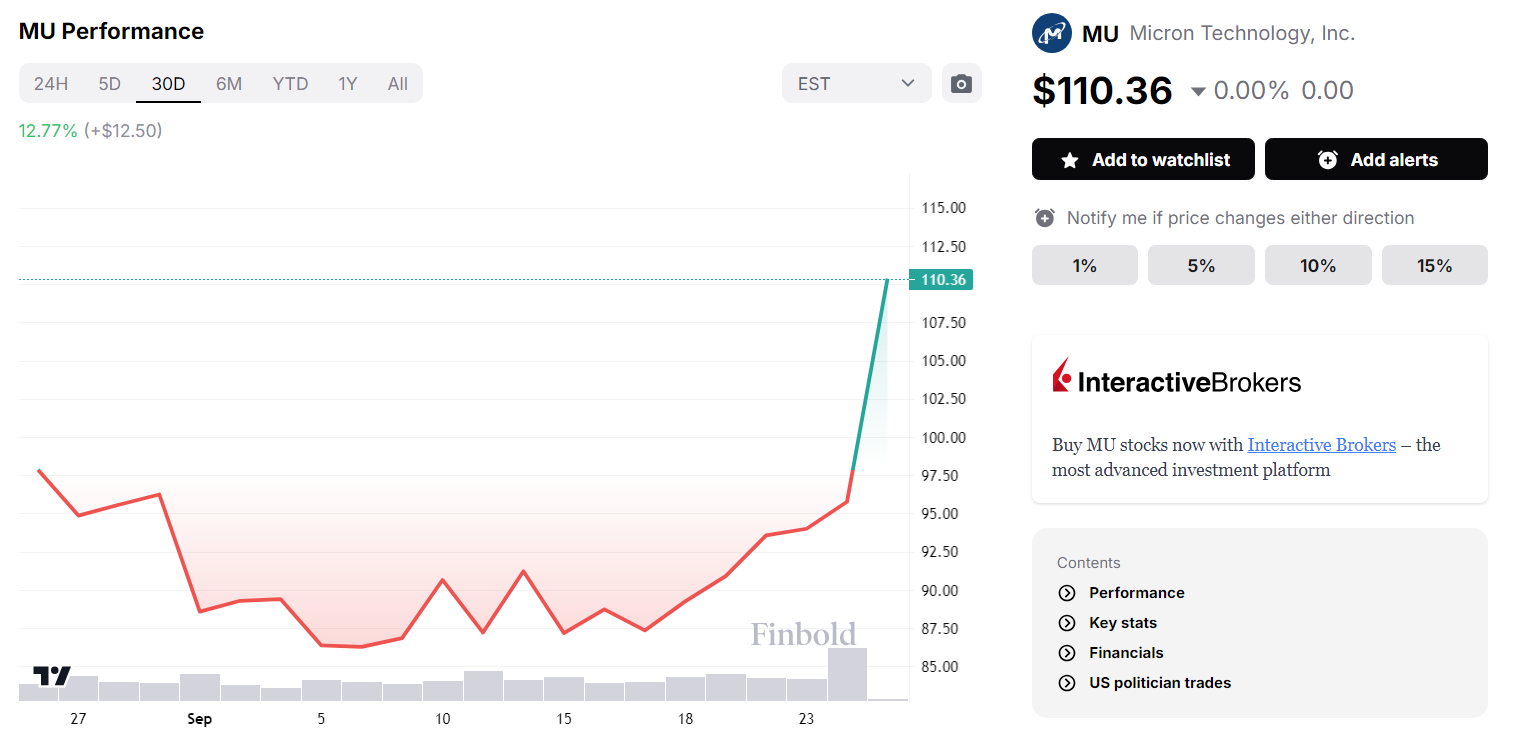Image resolution: width=1514 pixels, height=743 pixels.
Task: Click the 115.00 price axis label
Action: [x=943, y=208]
